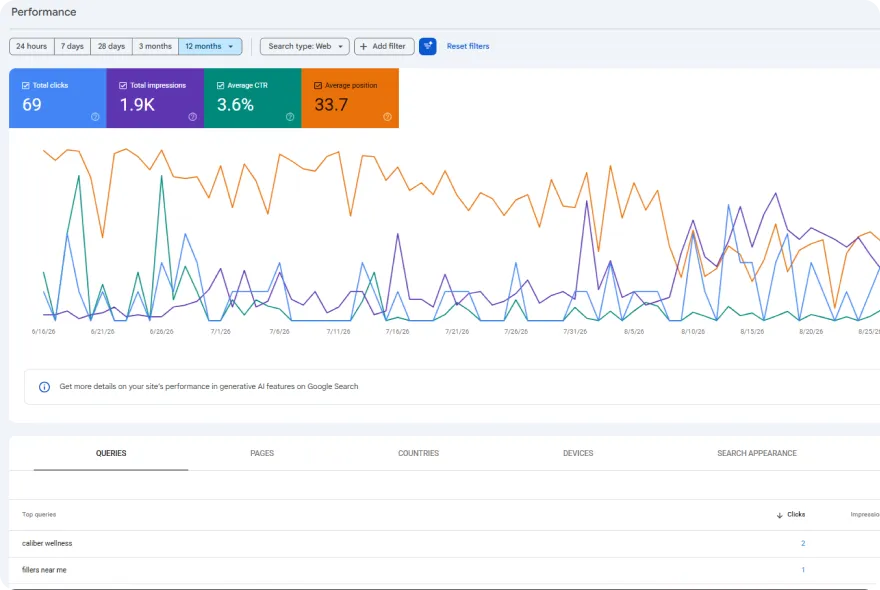
Task: Click the 69 total clicks value
Action: coord(32,105)
